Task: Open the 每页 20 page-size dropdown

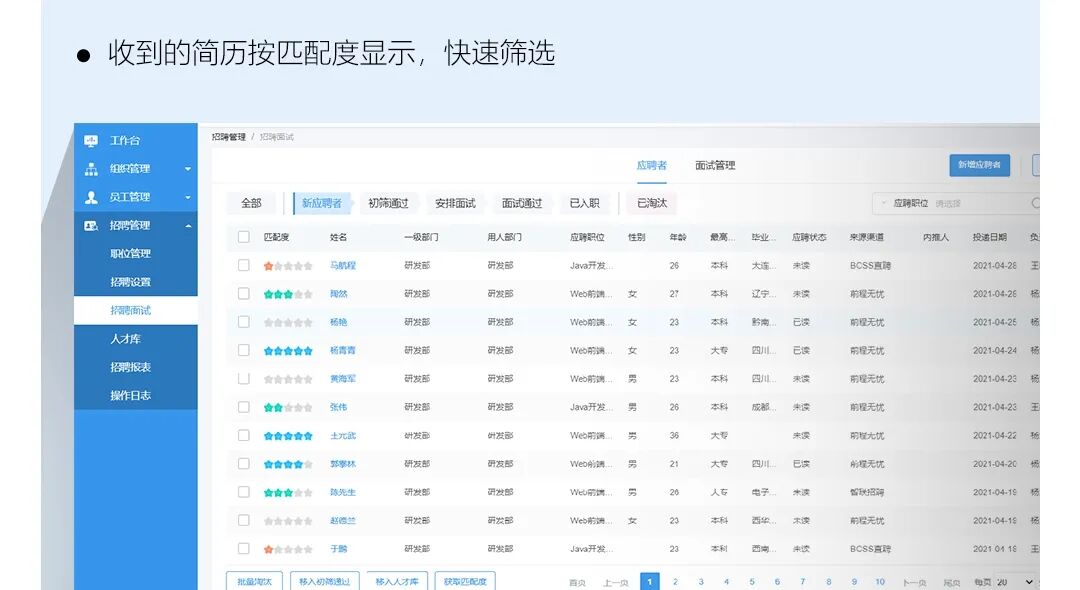Action: click(x=1015, y=582)
